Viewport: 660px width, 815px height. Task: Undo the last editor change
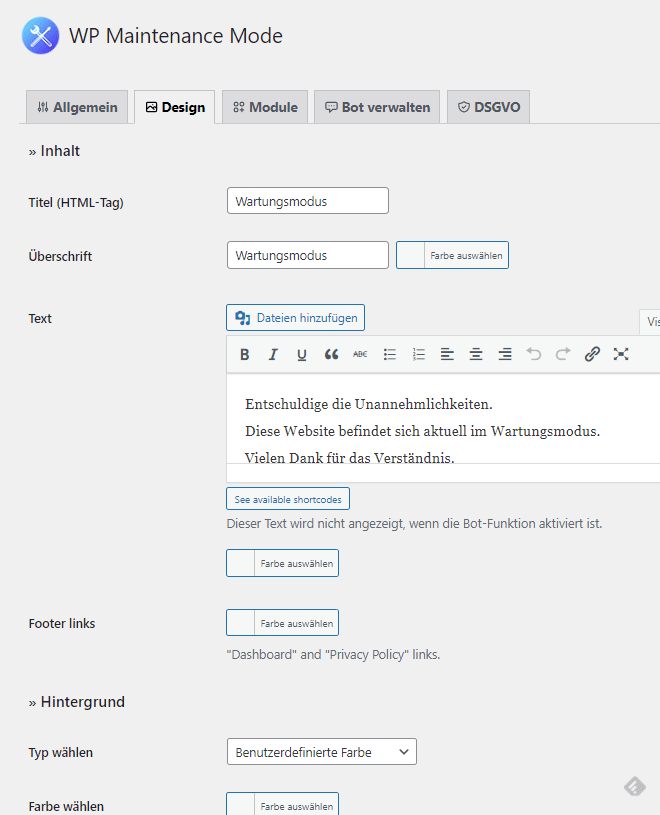click(x=534, y=354)
